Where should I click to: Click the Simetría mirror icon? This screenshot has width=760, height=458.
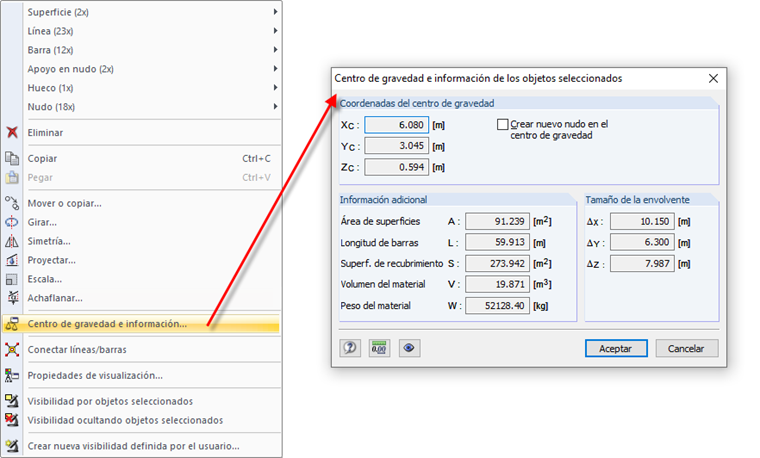pyautogui.click(x=12, y=241)
